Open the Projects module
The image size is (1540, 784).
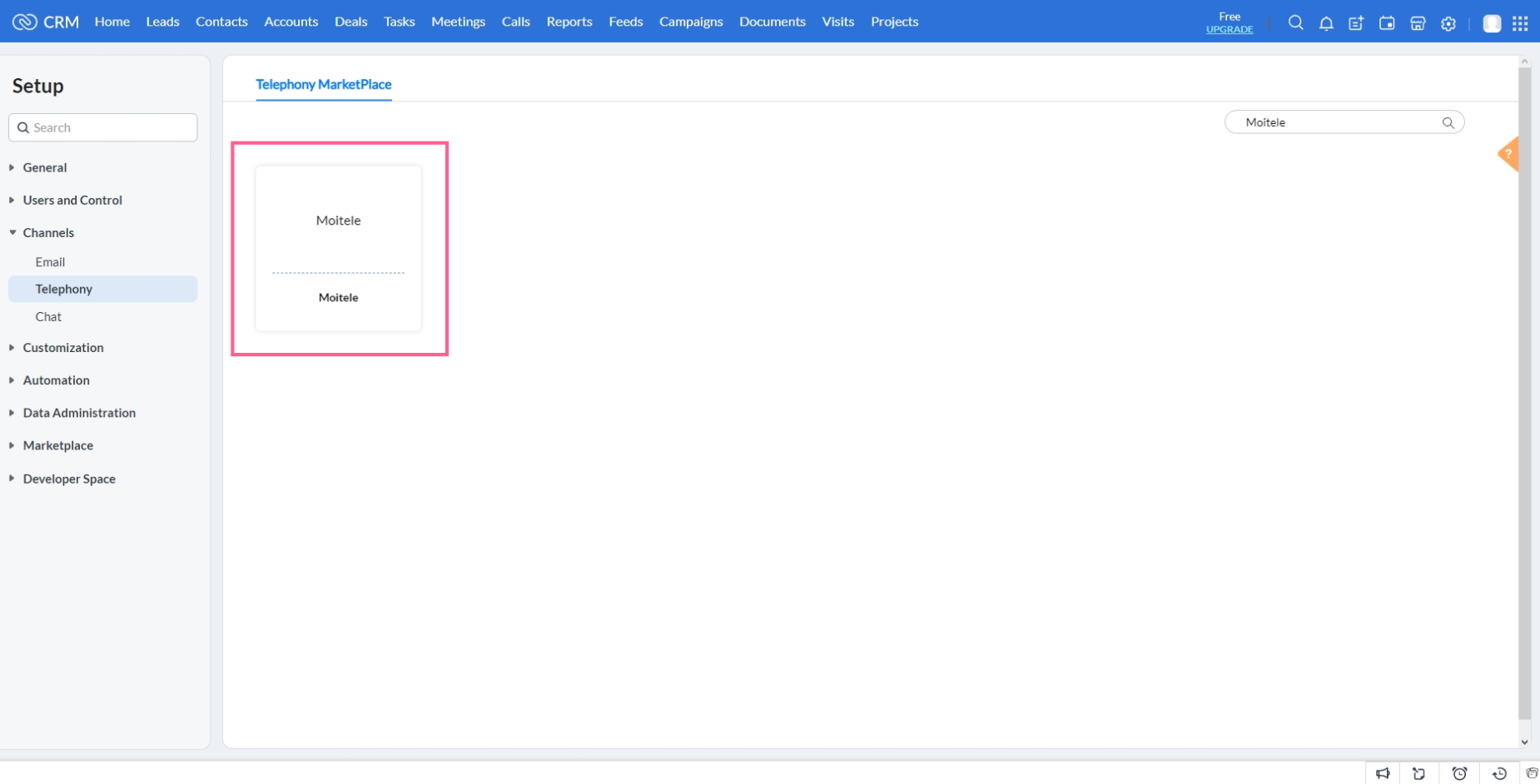[895, 22]
